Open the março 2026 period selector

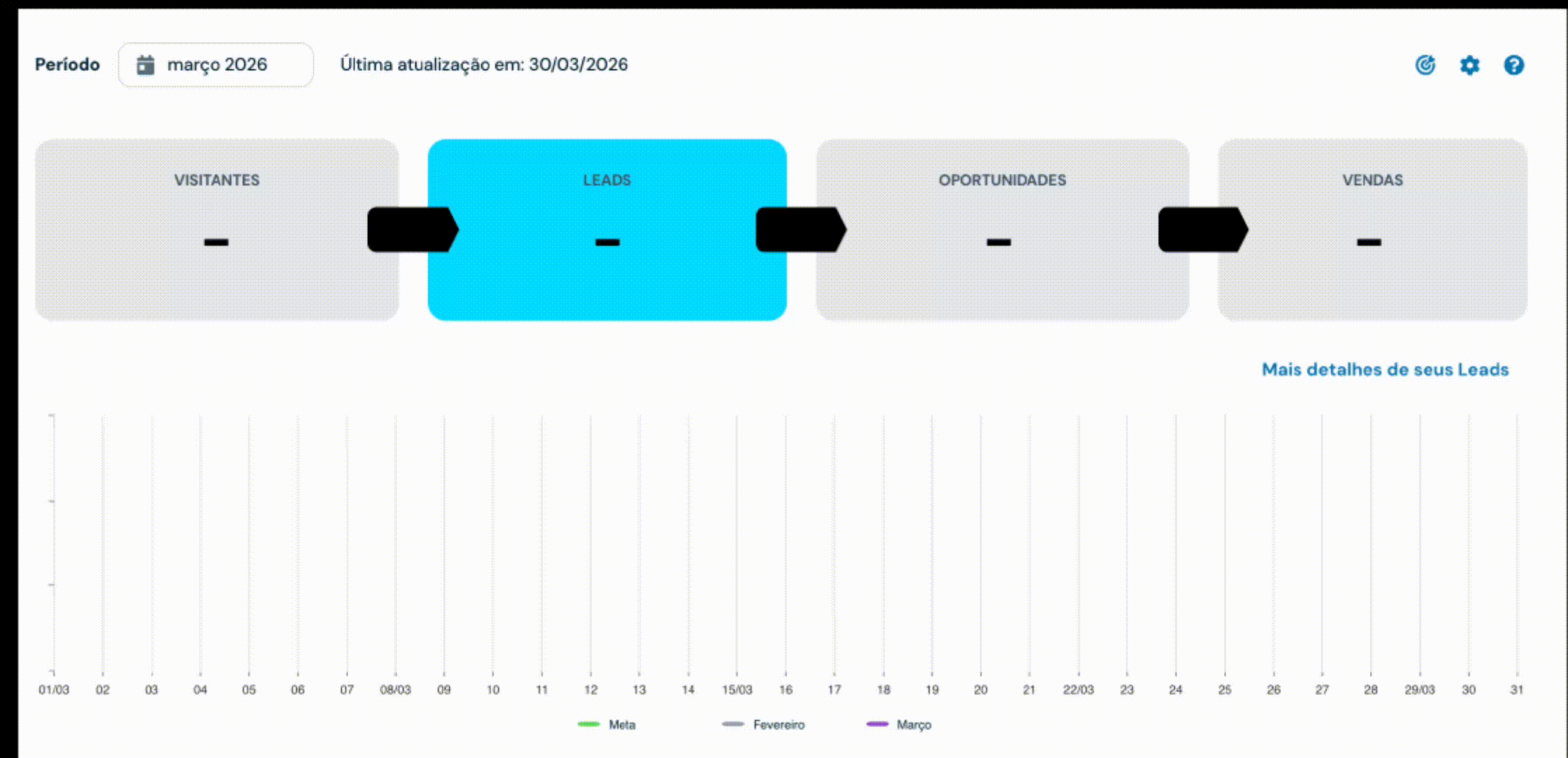(x=215, y=64)
